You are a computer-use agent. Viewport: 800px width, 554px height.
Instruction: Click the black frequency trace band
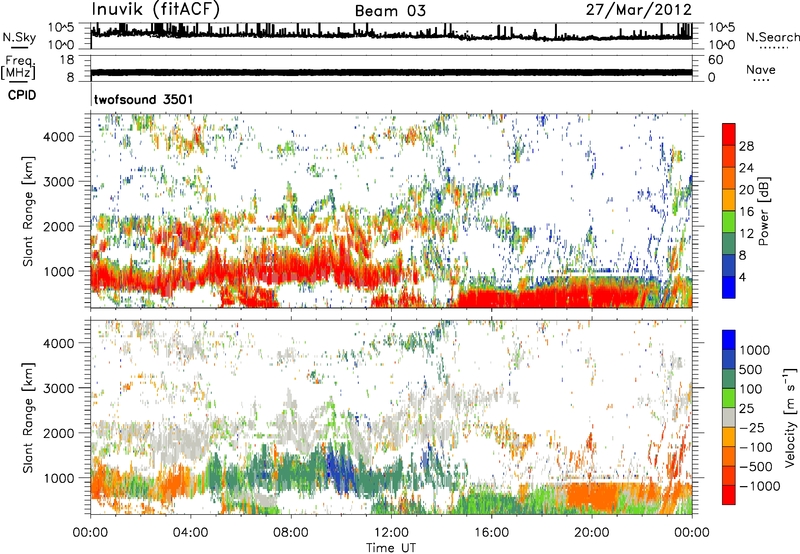pyautogui.click(x=391, y=72)
